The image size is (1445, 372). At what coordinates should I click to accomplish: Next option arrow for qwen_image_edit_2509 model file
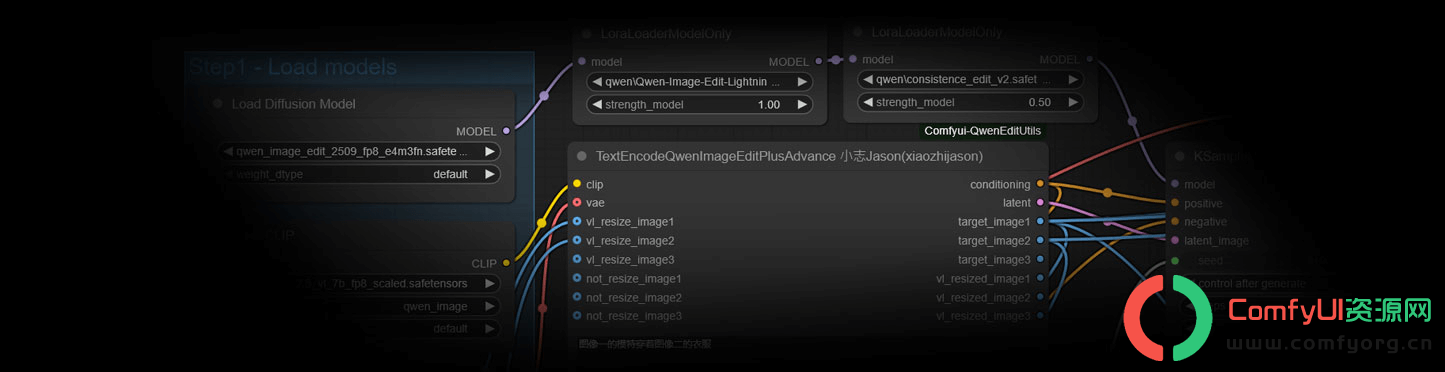coord(489,152)
